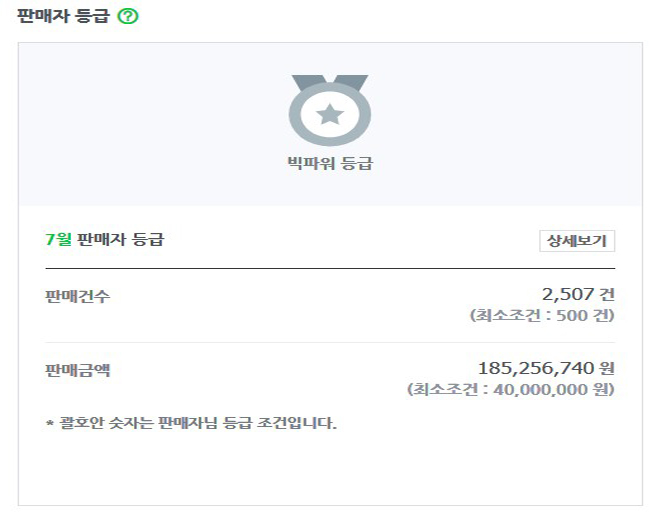Click the 판매금액 row label
This screenshot has height=520, width=652.
77,370
